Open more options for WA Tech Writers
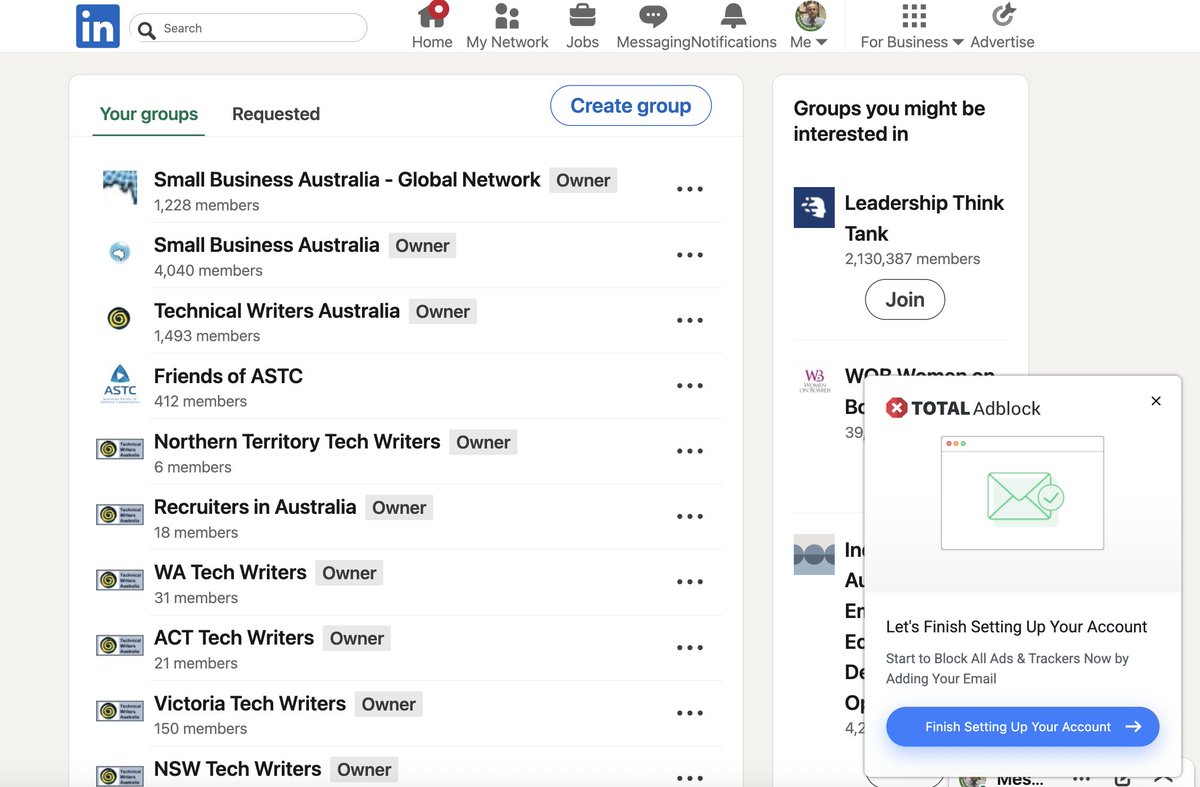 pos(690,582)
